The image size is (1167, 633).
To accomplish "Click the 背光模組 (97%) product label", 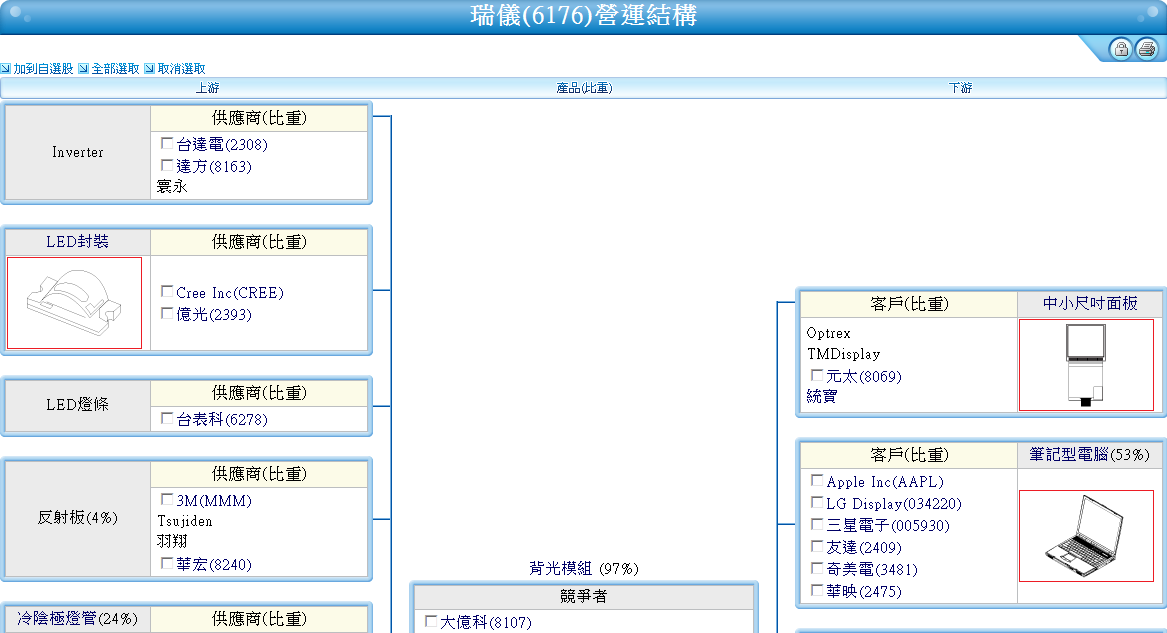I will pyautogui.click(x=584, y=568).
